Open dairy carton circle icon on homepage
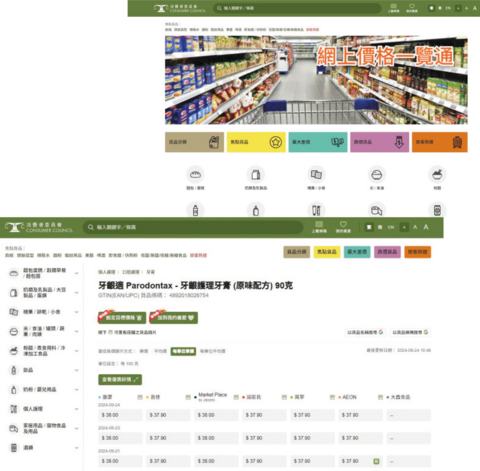480x471 pixels. (256, 174)
